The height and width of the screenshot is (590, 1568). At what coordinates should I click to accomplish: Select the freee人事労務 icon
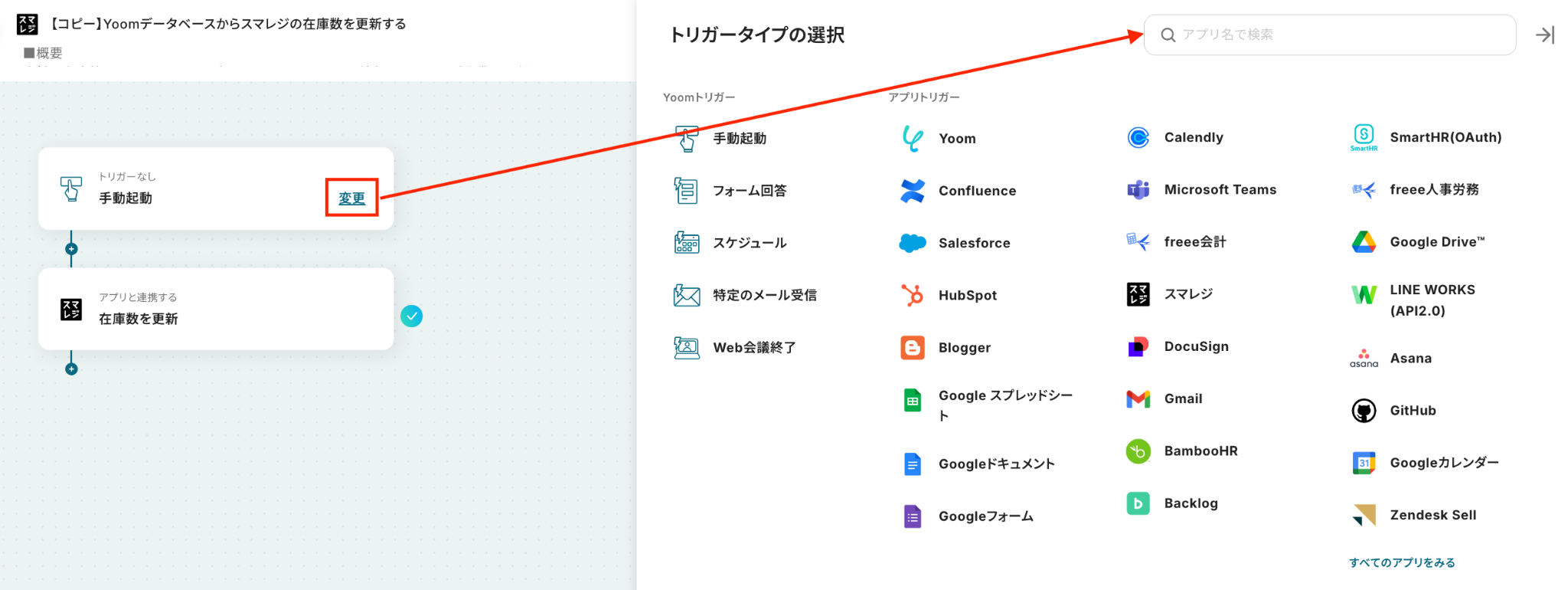click(1364, 189)
